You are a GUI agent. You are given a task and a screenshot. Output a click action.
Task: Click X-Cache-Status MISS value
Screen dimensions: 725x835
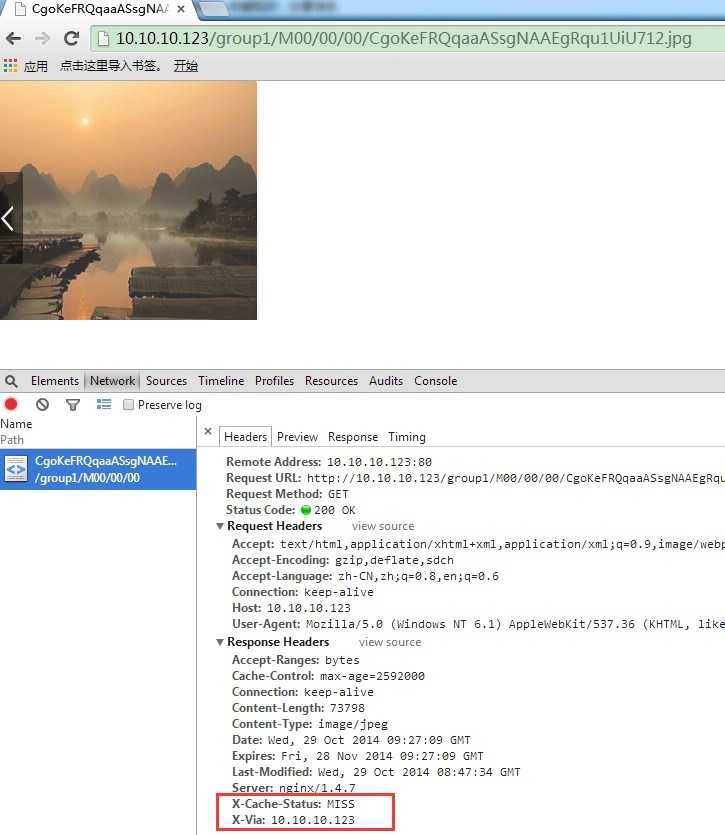click(341, 804)
